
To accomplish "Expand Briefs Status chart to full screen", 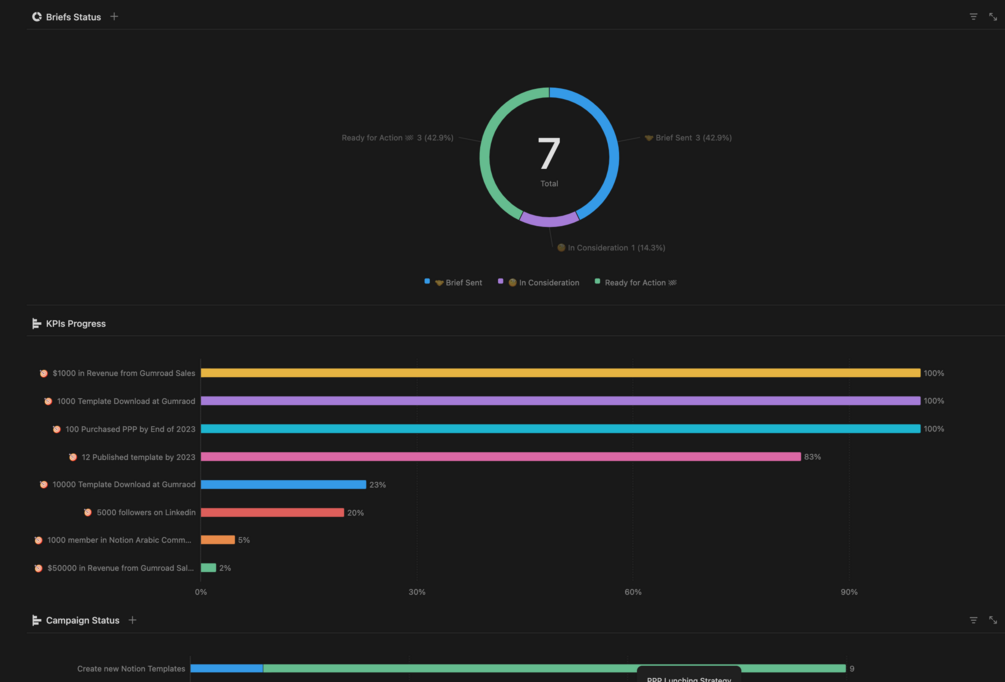I will coord(993,17).
